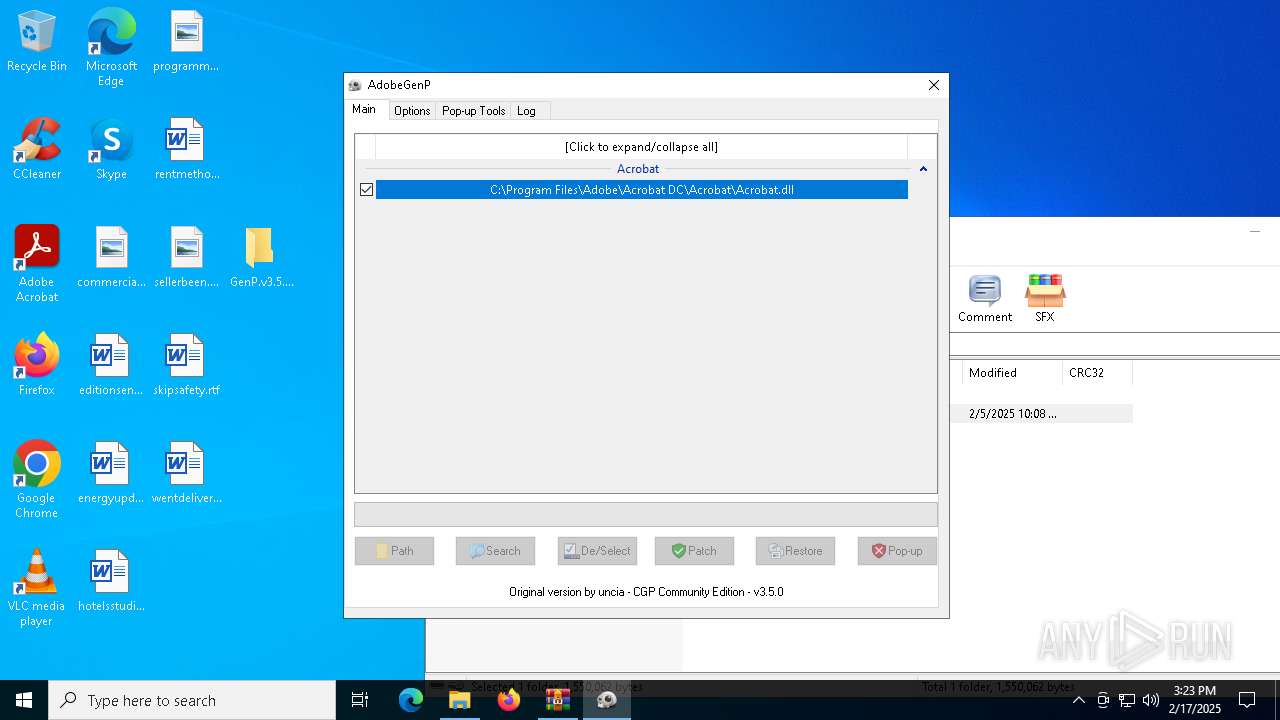This screenshot has width=1280, height=720.
Task: Open Windows Start menu
Action: coord(24,700)
